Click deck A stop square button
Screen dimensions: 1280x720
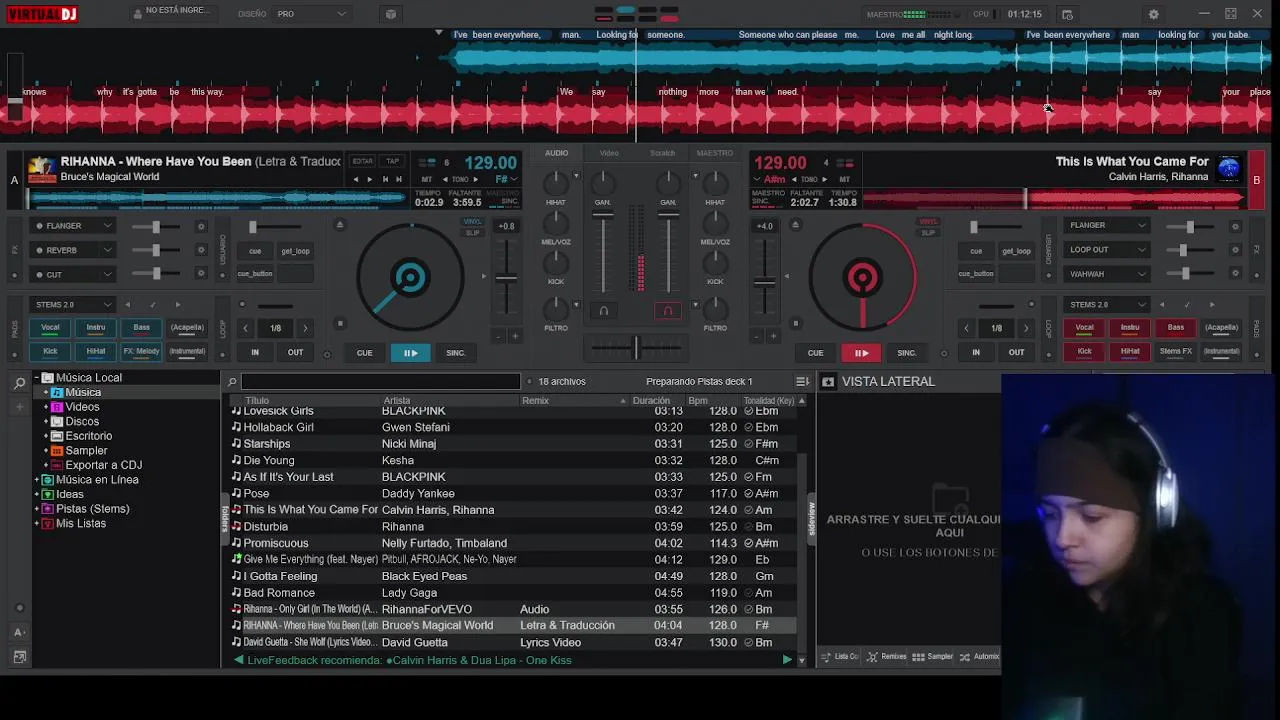[x=340, y=323]
